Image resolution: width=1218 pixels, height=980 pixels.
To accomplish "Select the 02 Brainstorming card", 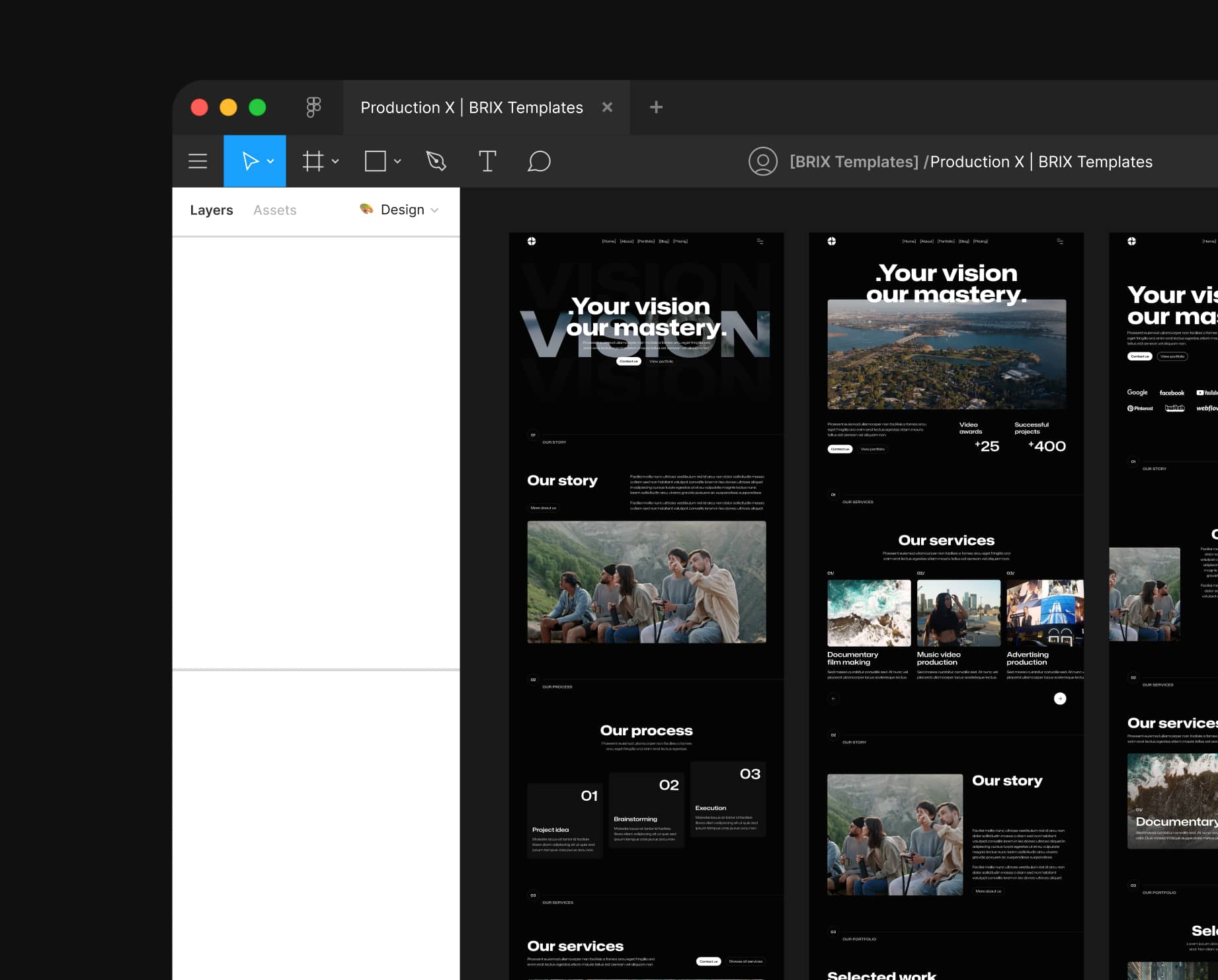I will [x=647, y=811].
